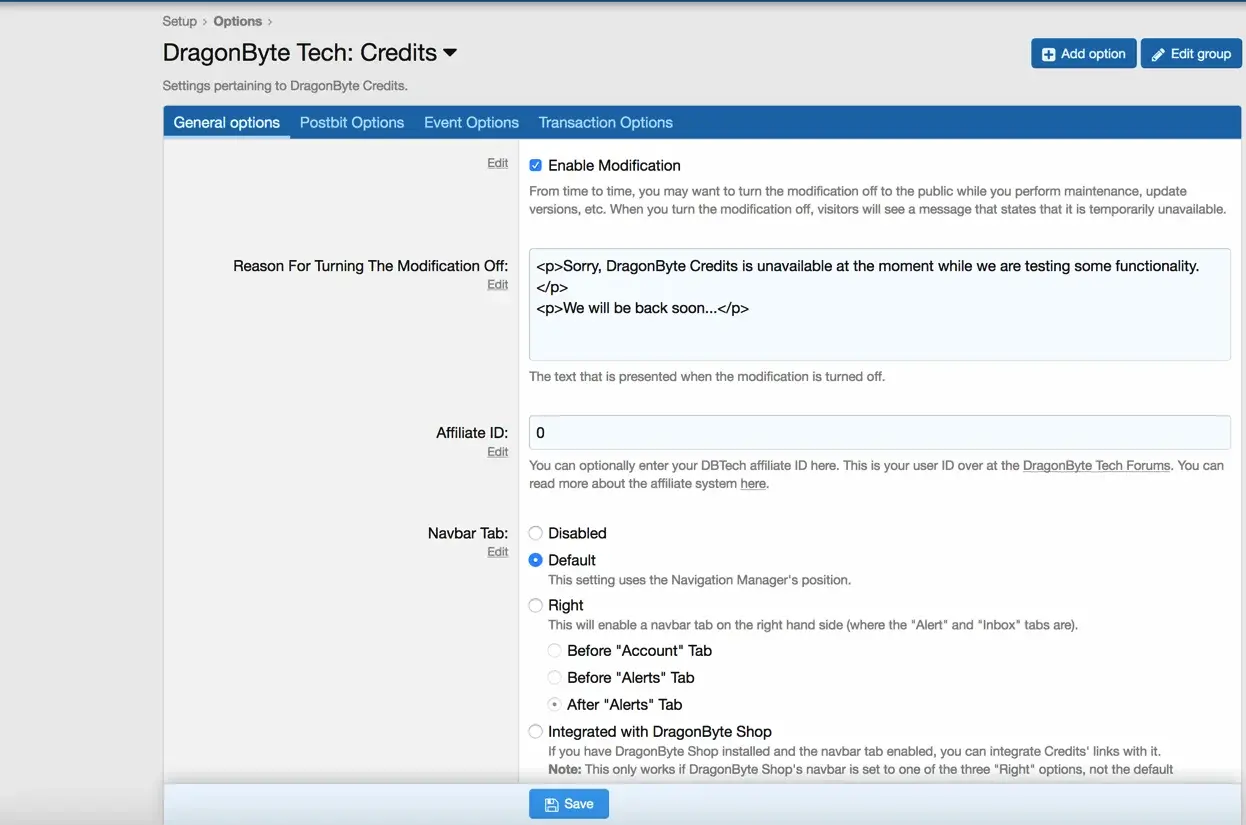Pick the Before "Account" Tab radio option
This screenshot has width=1246, height=825.
pyautogui.click(x=555, y=650)
